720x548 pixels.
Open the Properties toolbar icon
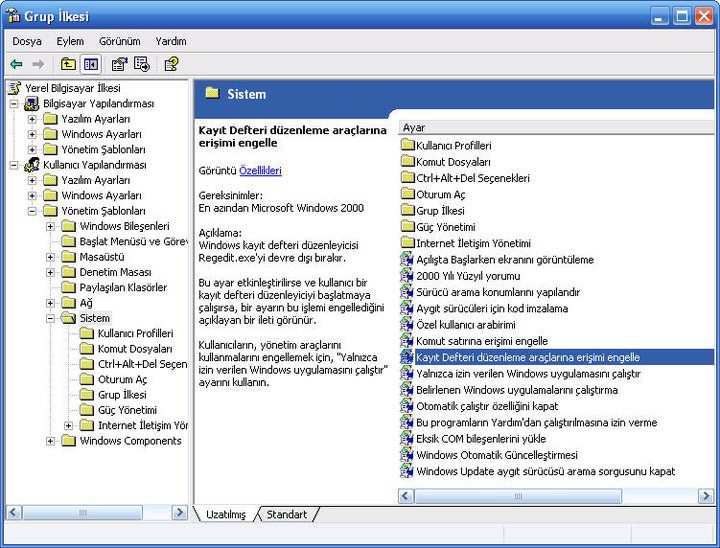point(119,64)
